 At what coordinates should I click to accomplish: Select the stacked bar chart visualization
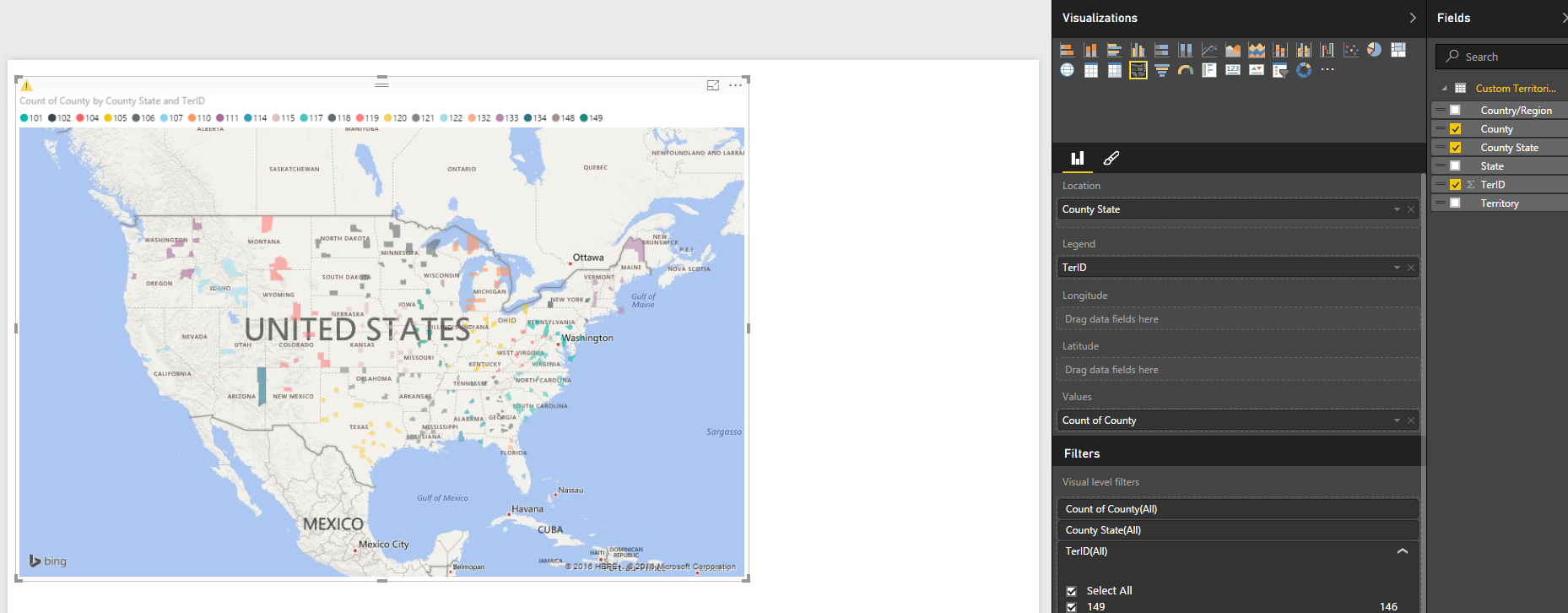pos(1067,50)
